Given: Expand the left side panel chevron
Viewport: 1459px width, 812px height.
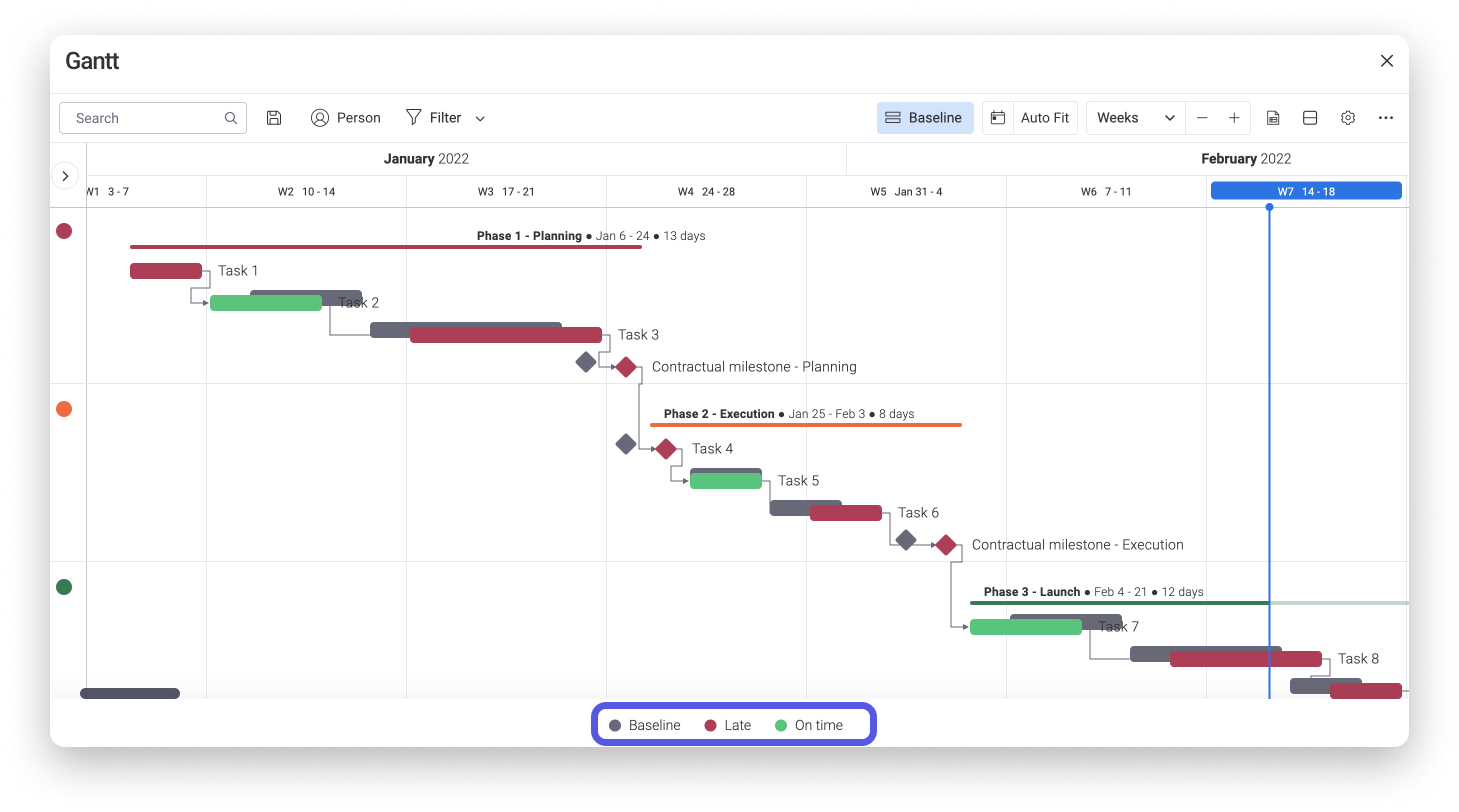Looking at the screenshot, I should (65, 176).
